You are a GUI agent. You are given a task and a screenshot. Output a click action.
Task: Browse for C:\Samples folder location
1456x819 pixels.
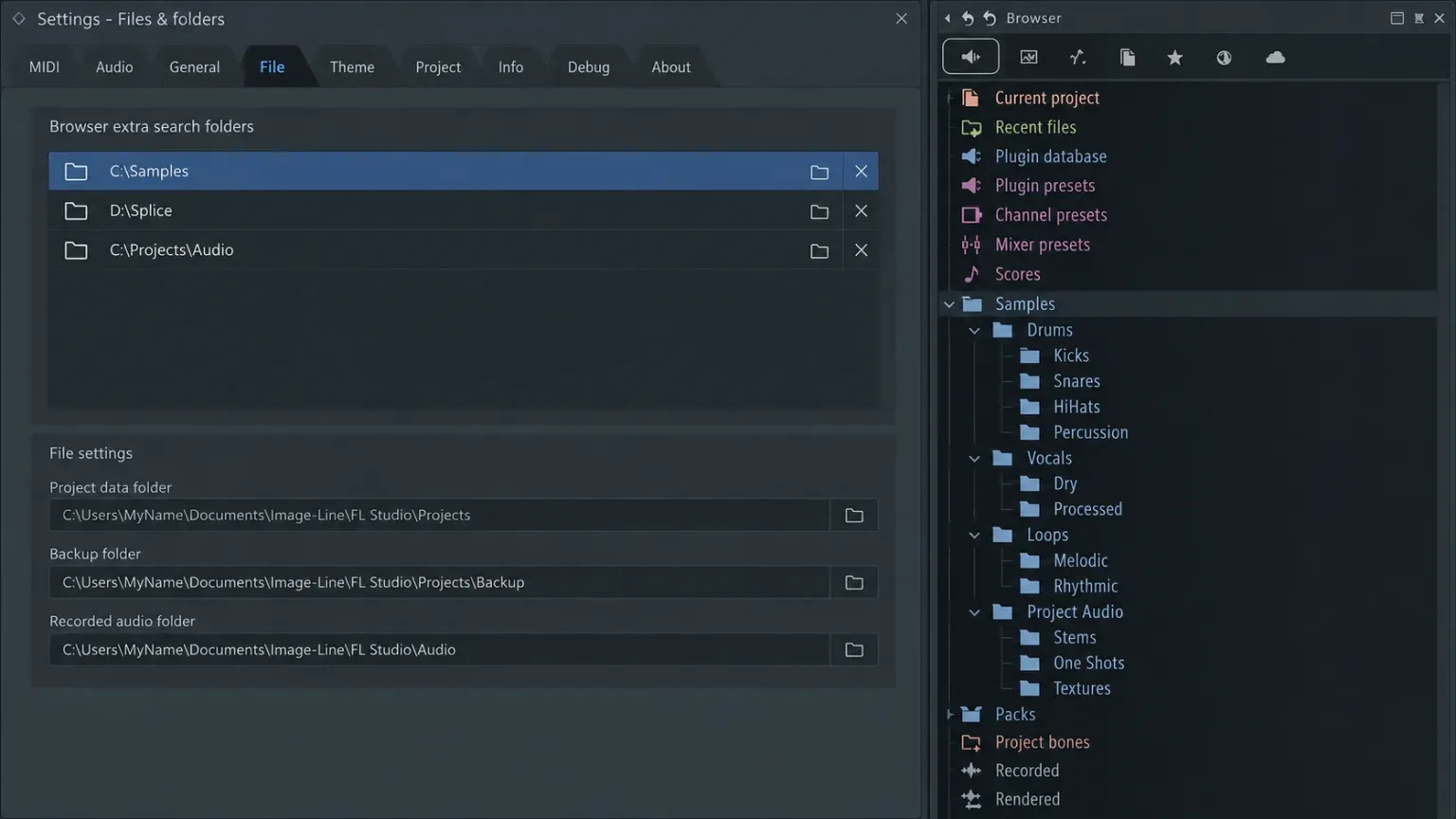[x=819, y=172]
